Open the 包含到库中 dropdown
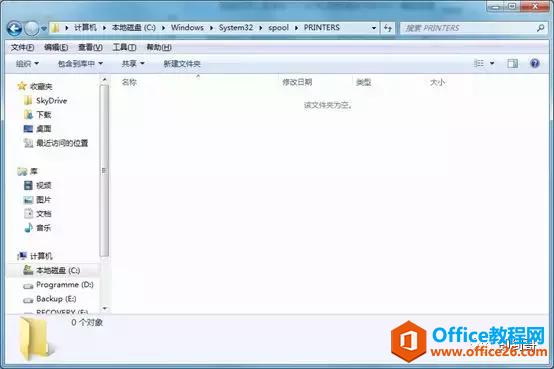This screenshot has height=369, width=554. (80, 64)
